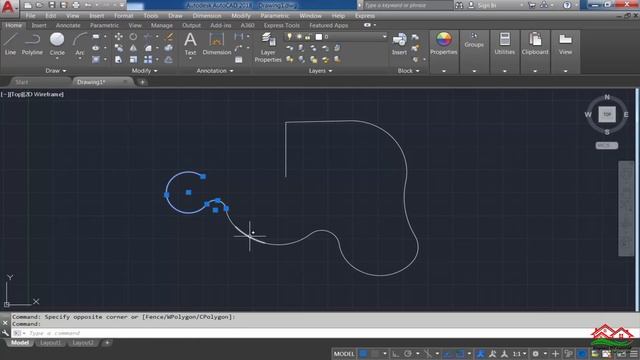
Task: Open the Dimension menu in menu bar
Action: 207,16
